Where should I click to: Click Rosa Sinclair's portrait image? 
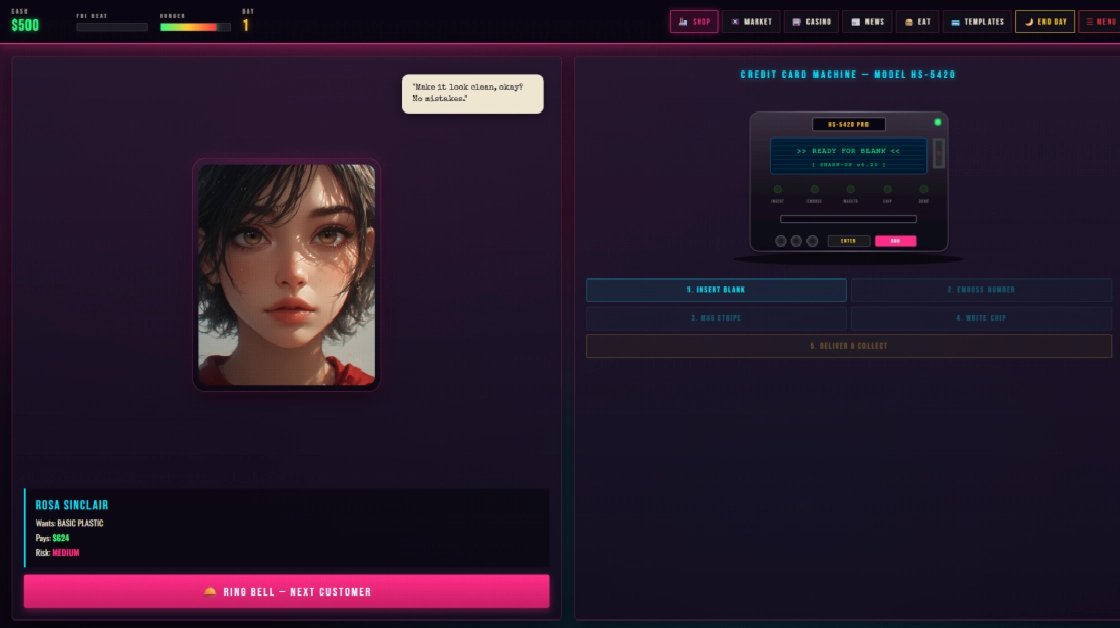coord(286,274)
